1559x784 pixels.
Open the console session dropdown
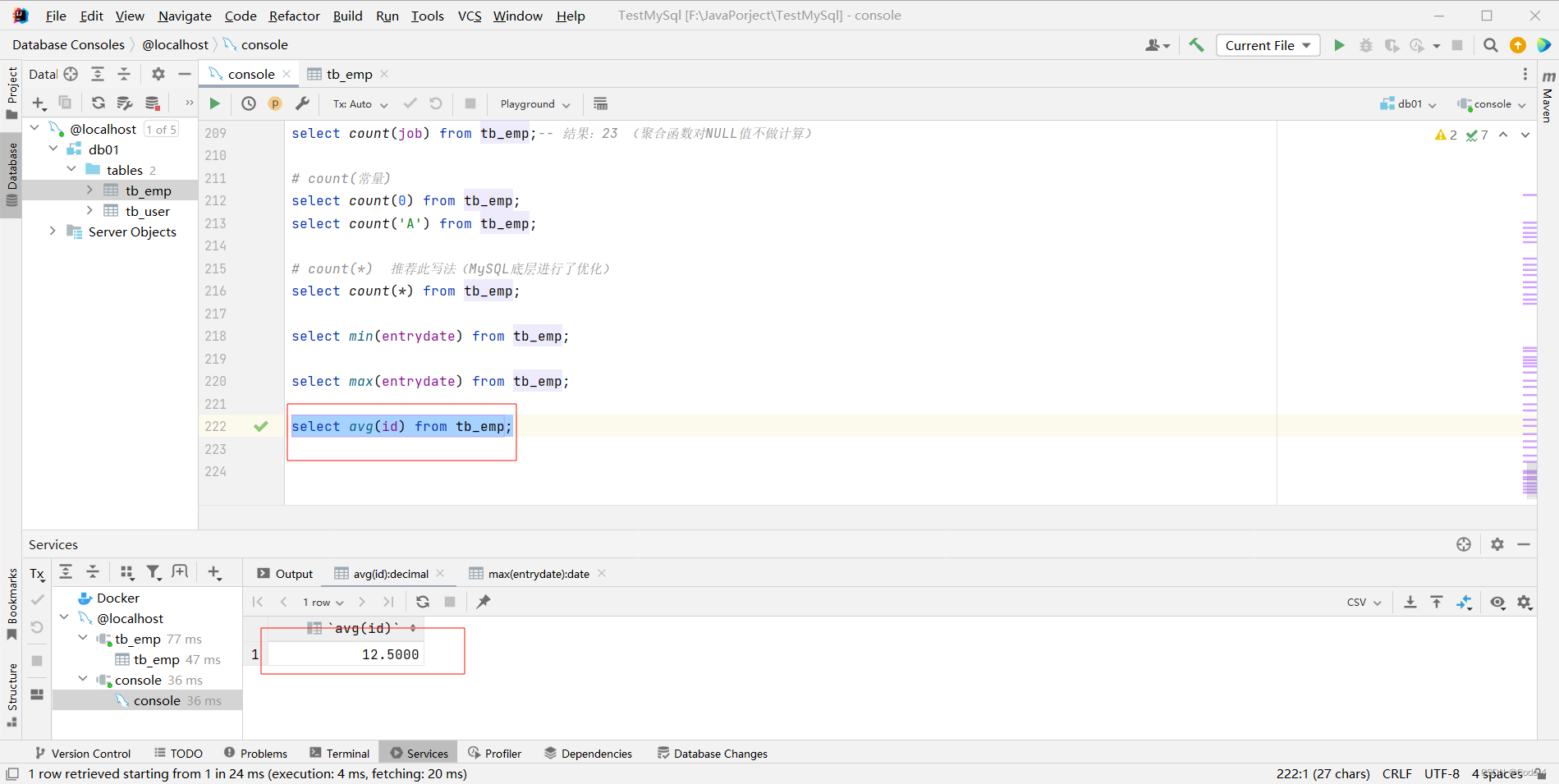[x=1492, y=104]
